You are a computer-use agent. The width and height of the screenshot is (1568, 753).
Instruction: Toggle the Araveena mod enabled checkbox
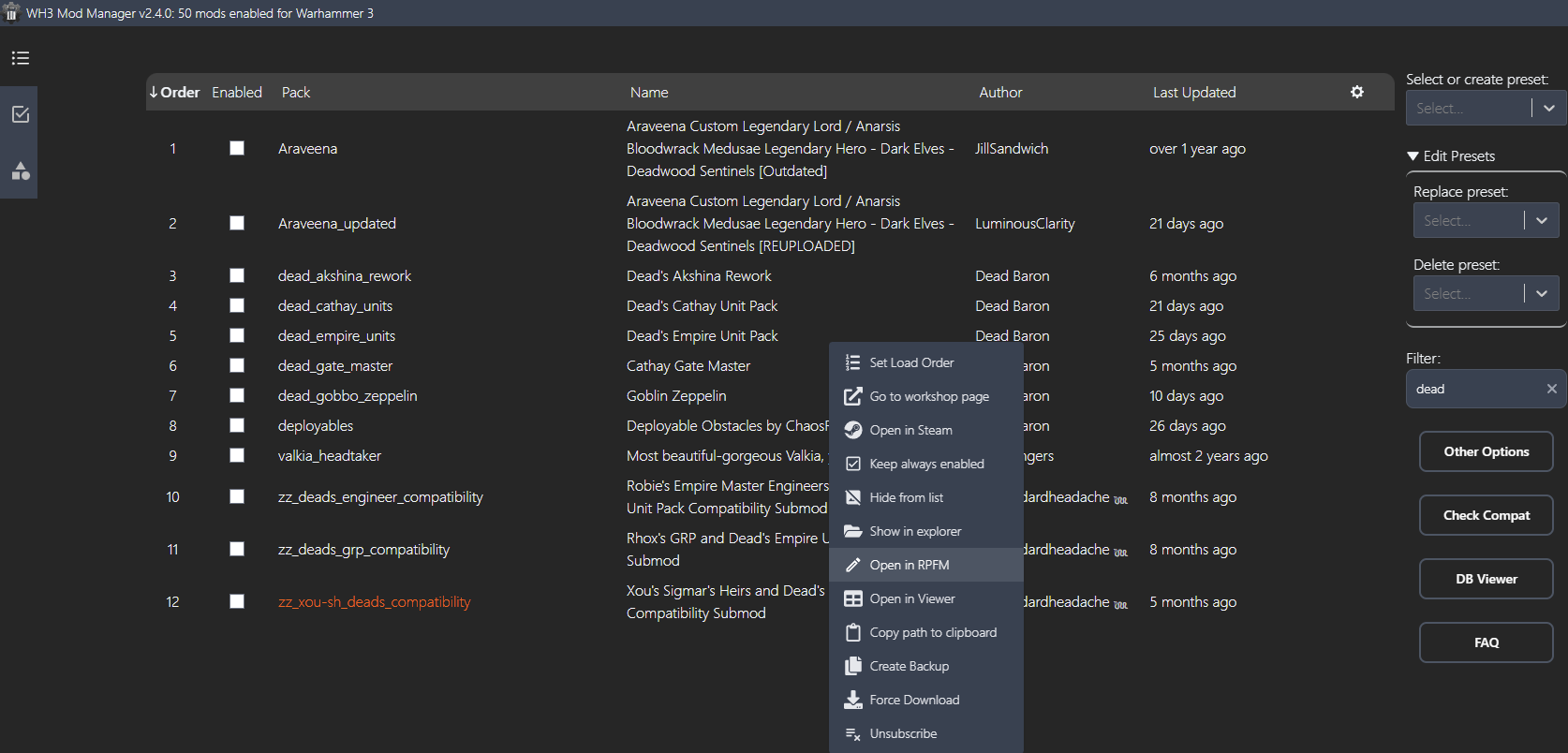(237, 148)
